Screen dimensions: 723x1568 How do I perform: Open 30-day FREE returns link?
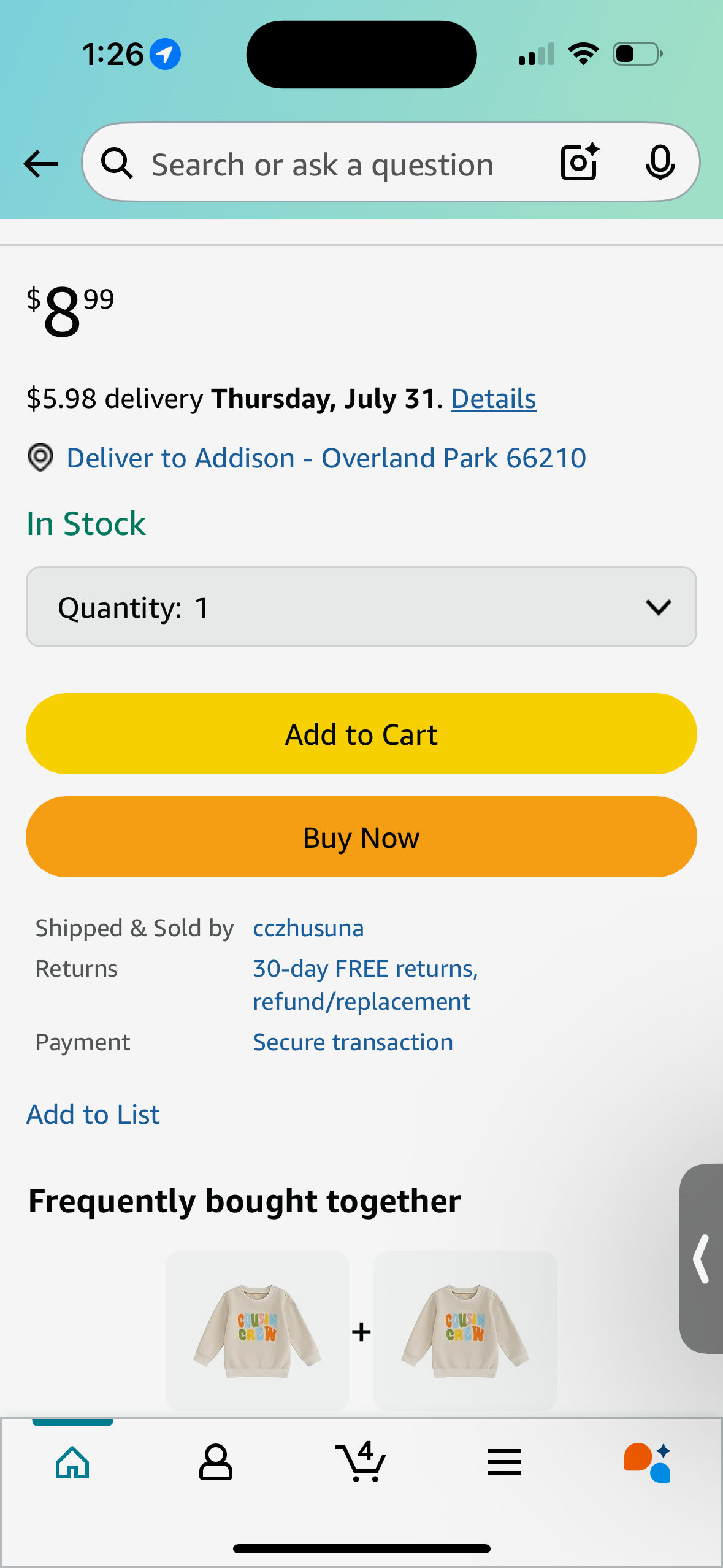[x=365, y=985]
